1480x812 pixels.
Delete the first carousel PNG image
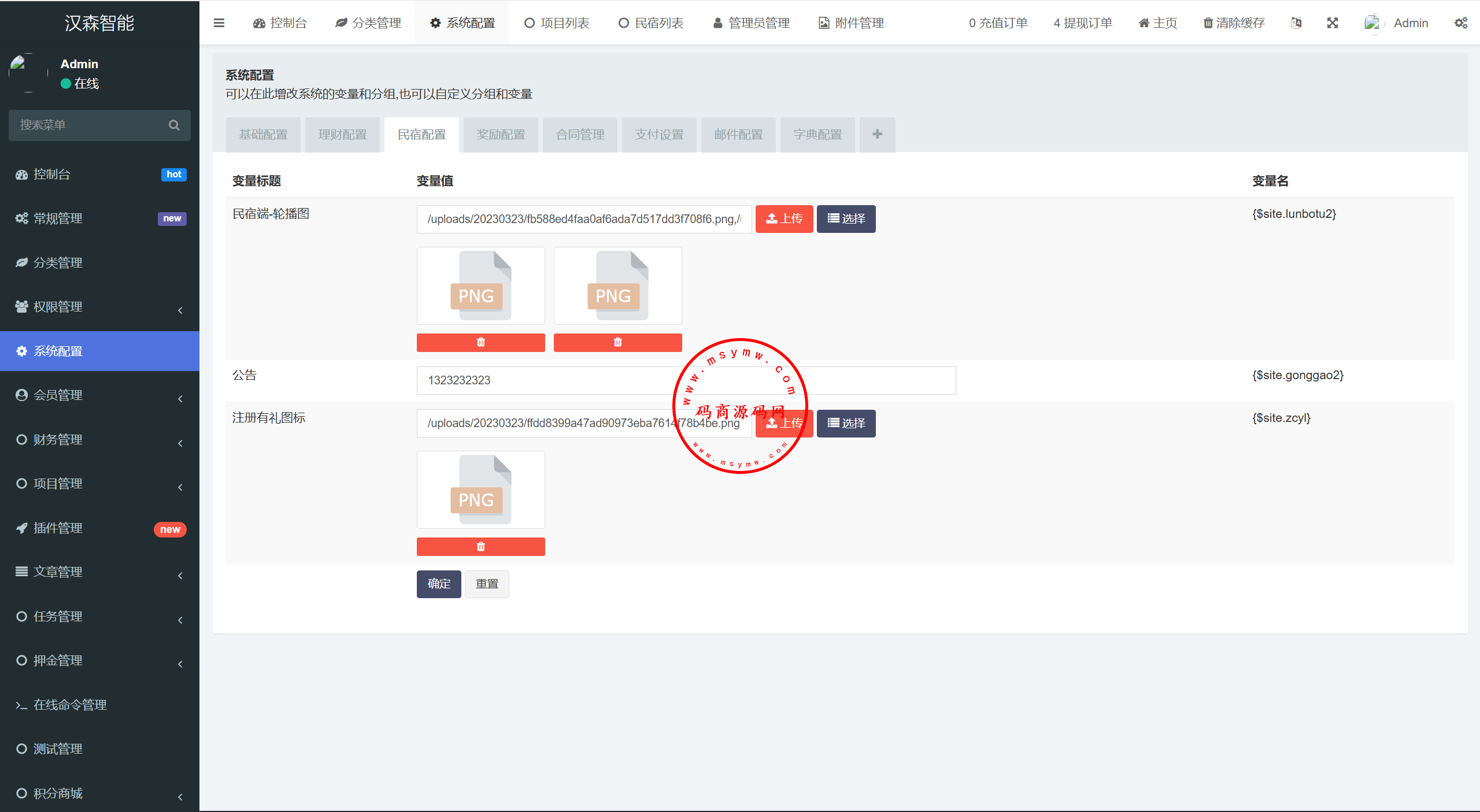480,342
